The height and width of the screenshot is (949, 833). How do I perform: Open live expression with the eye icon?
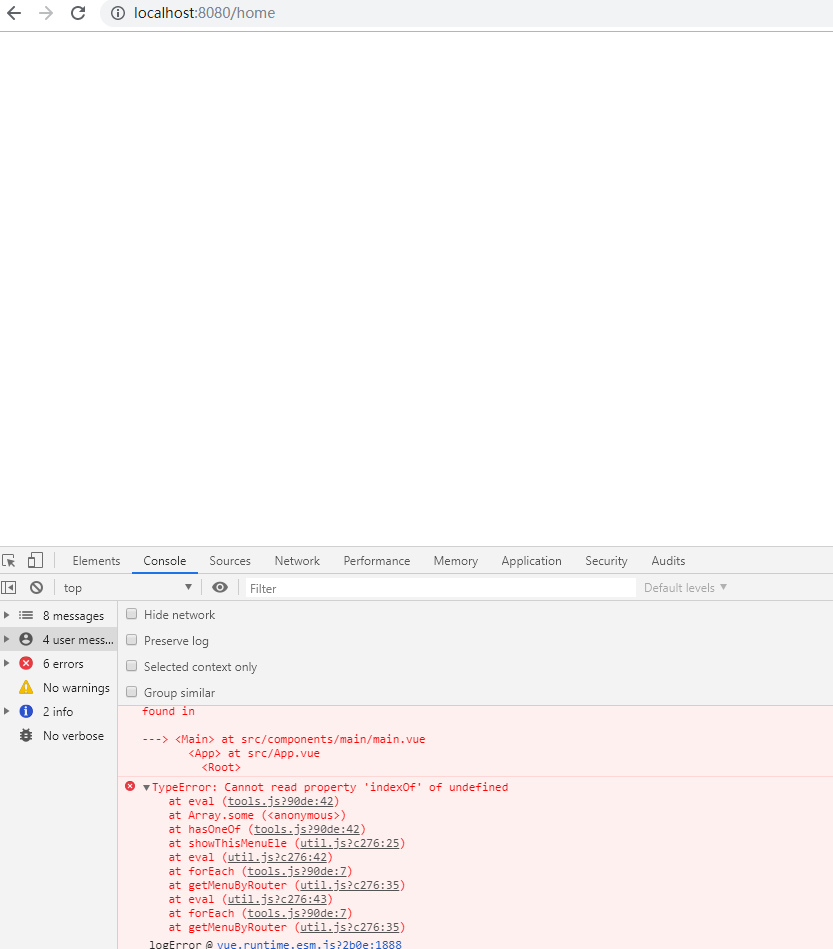(220, 587)
